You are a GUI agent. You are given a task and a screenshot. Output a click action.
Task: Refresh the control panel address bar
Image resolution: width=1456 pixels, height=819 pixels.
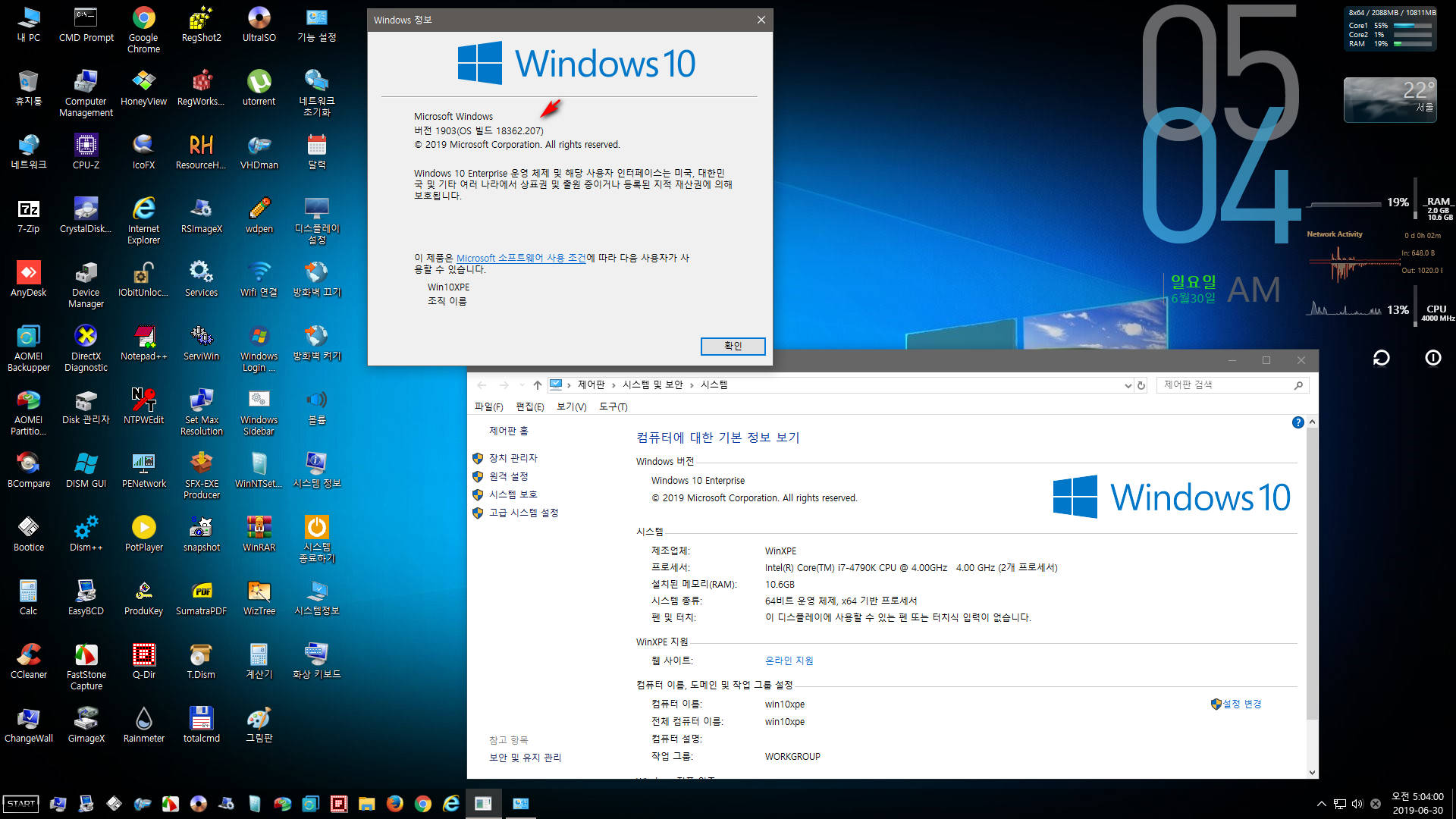click(x=1141, y=385)
